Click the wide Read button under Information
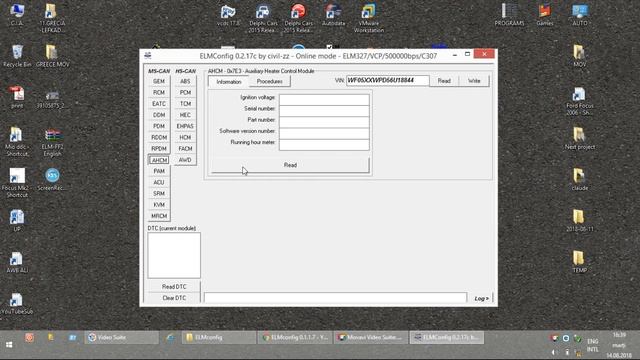Viewport: 640px width, 360px height. [x=290, y=165]
